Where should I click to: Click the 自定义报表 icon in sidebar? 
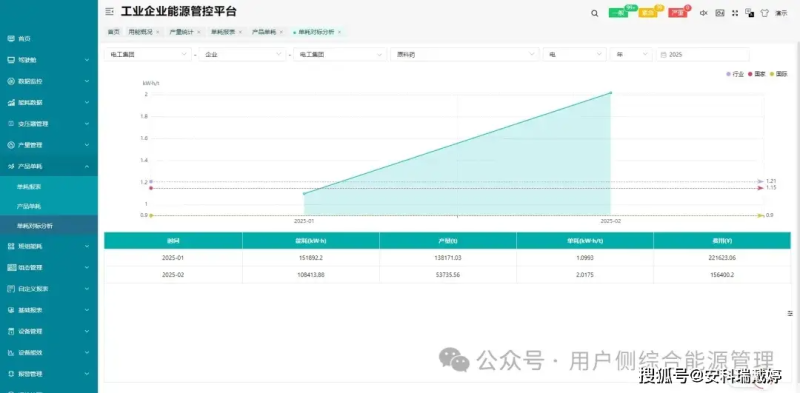coord(11,288)
